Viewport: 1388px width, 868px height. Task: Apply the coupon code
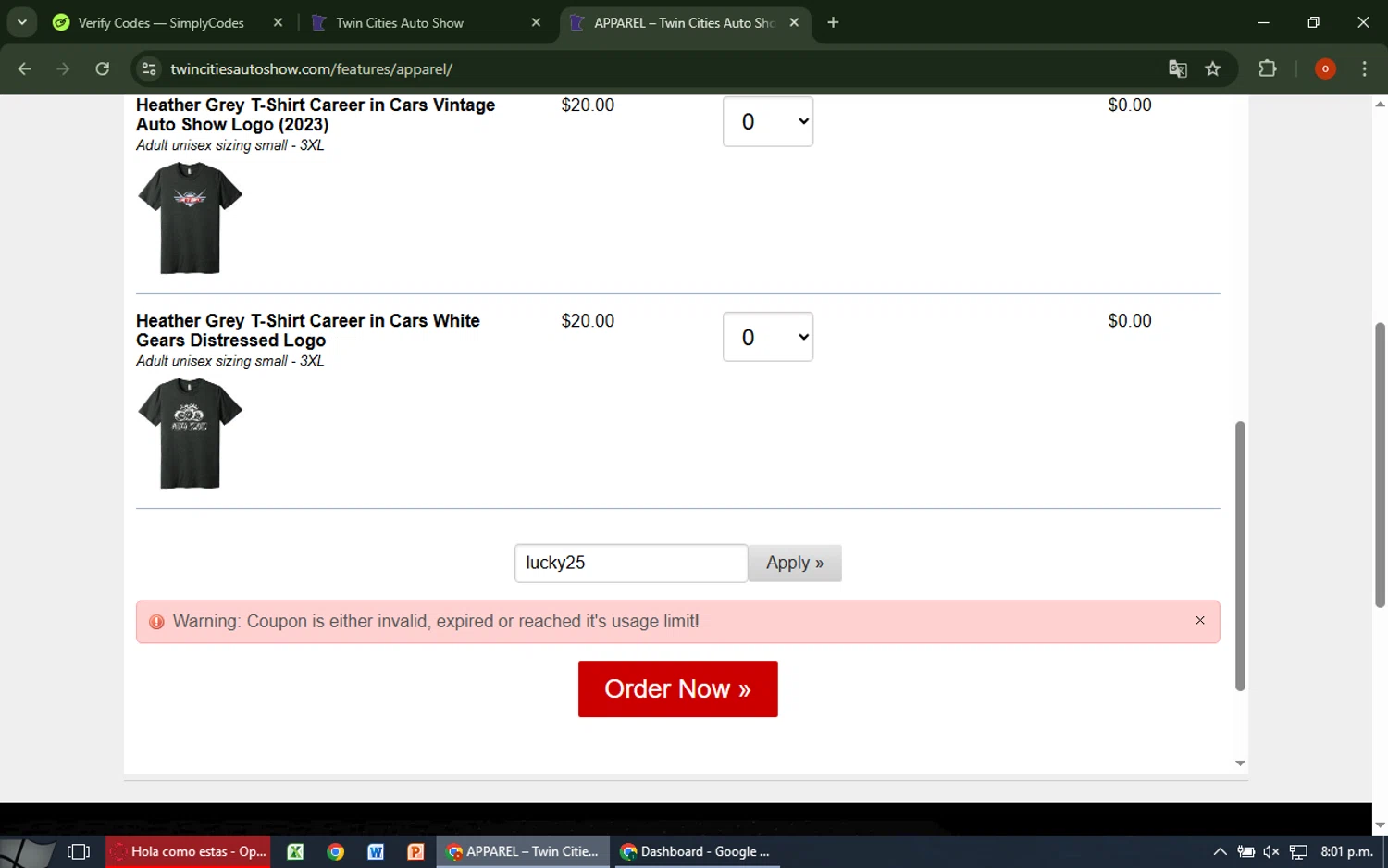(x=795, y=563)
